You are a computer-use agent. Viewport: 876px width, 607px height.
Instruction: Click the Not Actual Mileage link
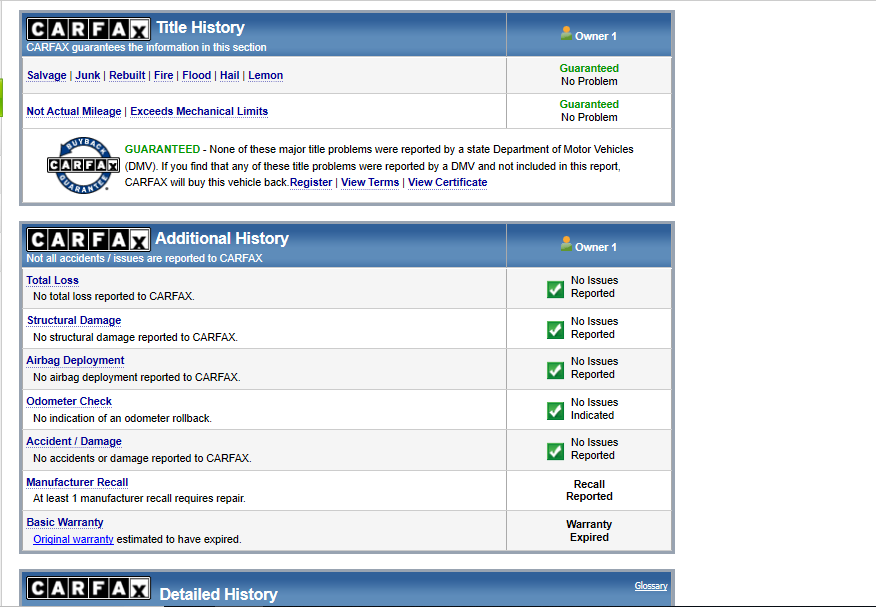coord(74,111)
